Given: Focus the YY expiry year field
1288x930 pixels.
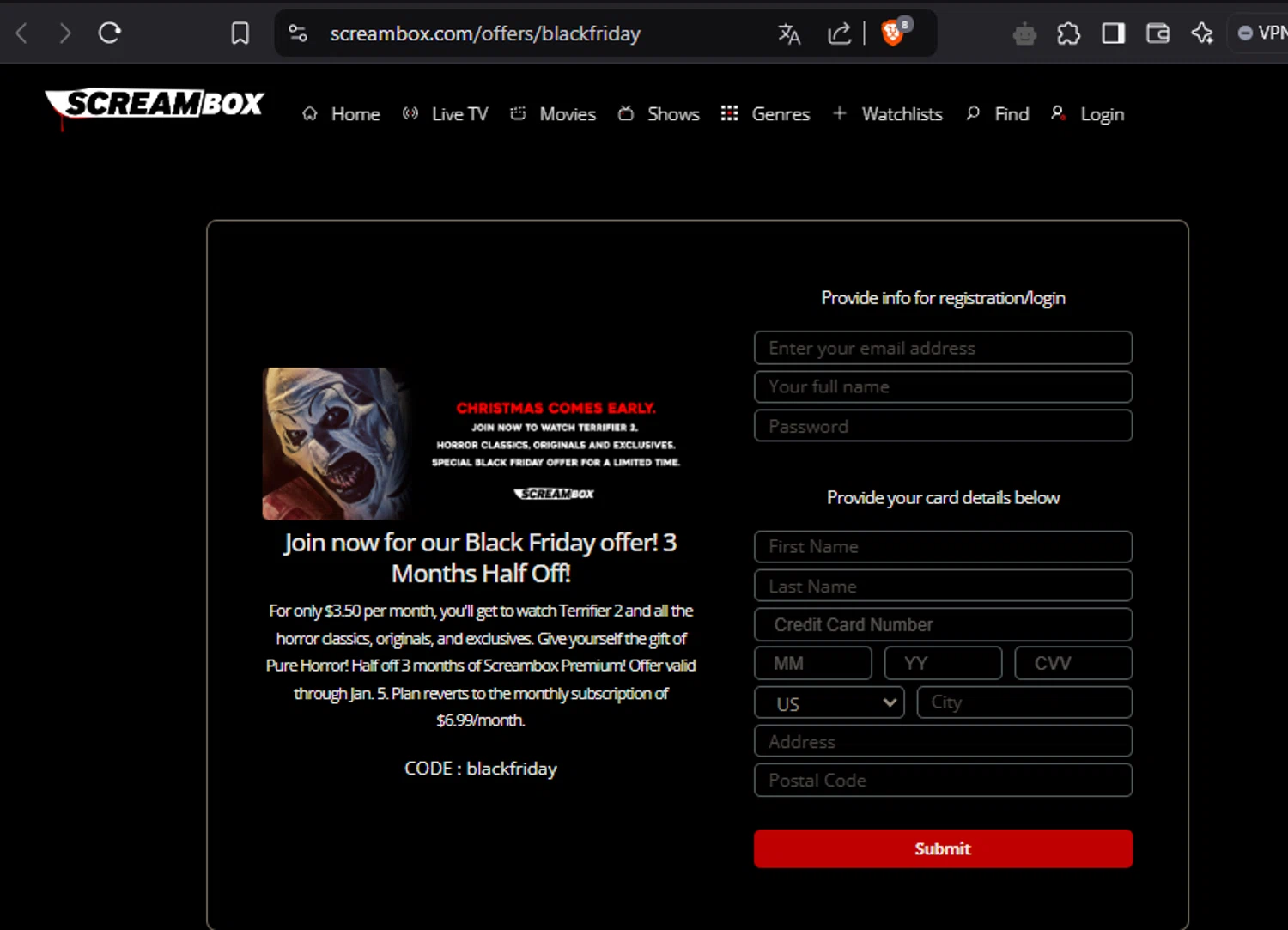Looking at the screenshot, I should 943,663.
